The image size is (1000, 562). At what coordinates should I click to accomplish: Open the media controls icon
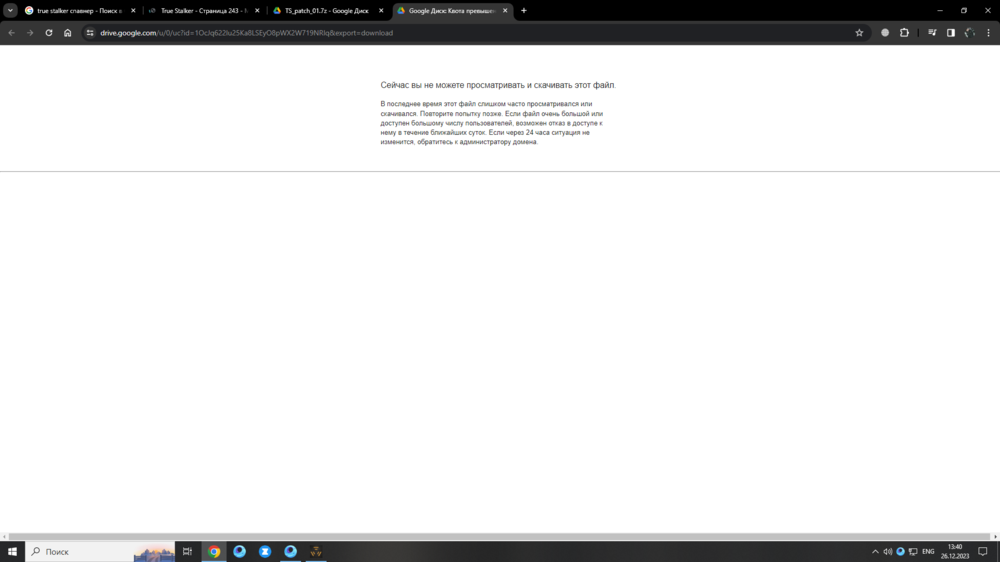coord(932,33)
